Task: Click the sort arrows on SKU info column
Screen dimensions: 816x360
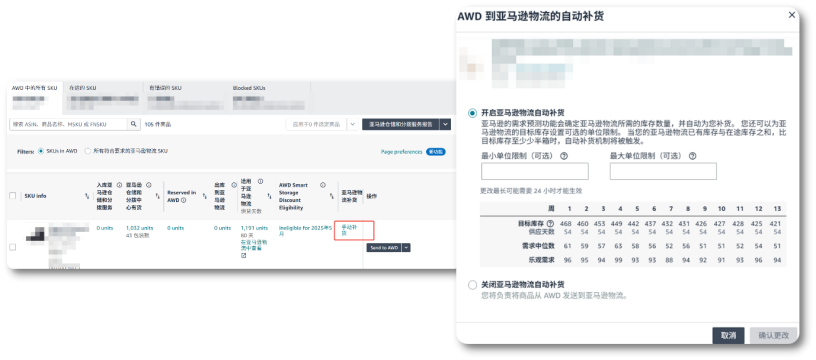Action: [x=86, y=196]
